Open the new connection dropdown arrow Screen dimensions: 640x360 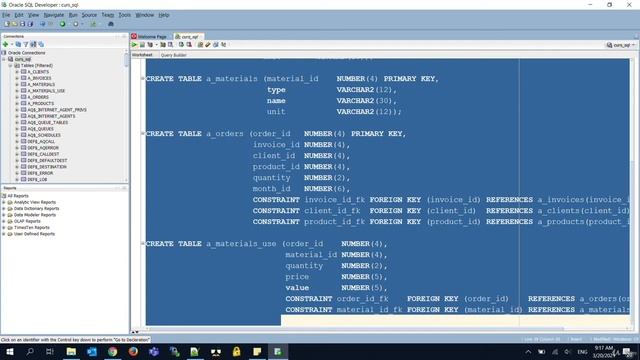pos(12,44)
